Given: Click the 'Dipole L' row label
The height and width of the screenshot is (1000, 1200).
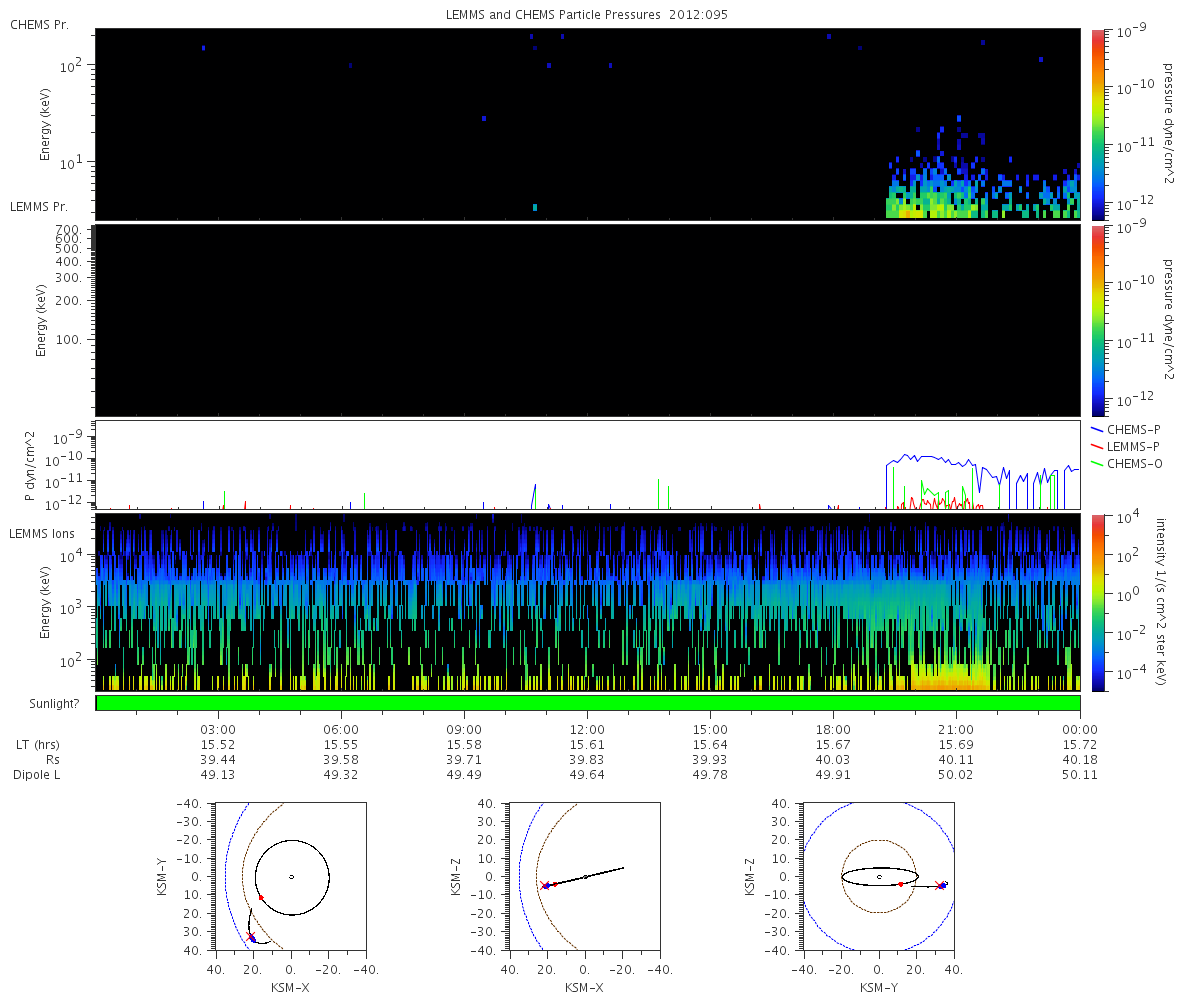Looking at the screenshot, I should 36,775.
